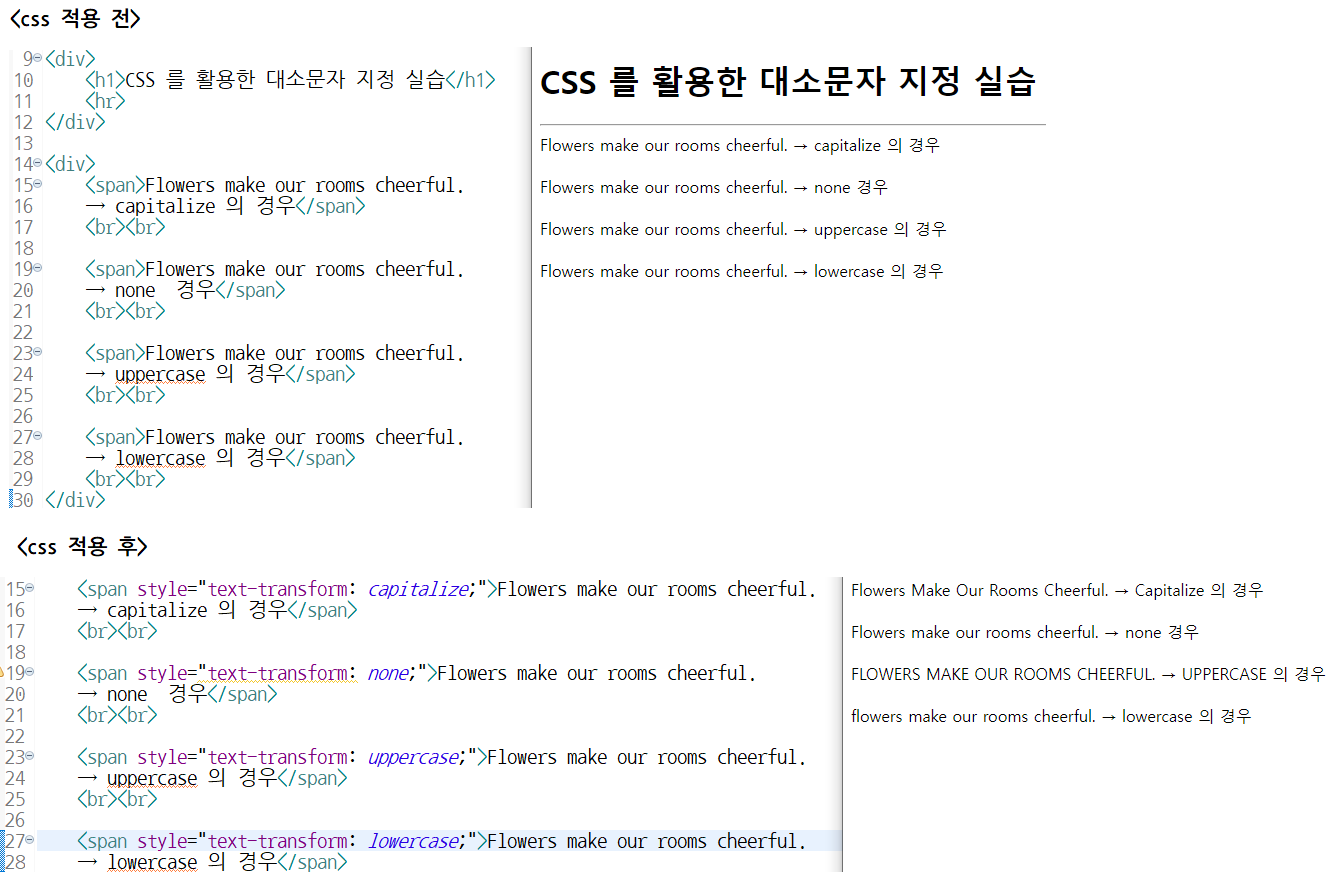1333x891 pixels.
Task: Collapse the fold of the lowercase-styled span line
Action: [30, 840]
